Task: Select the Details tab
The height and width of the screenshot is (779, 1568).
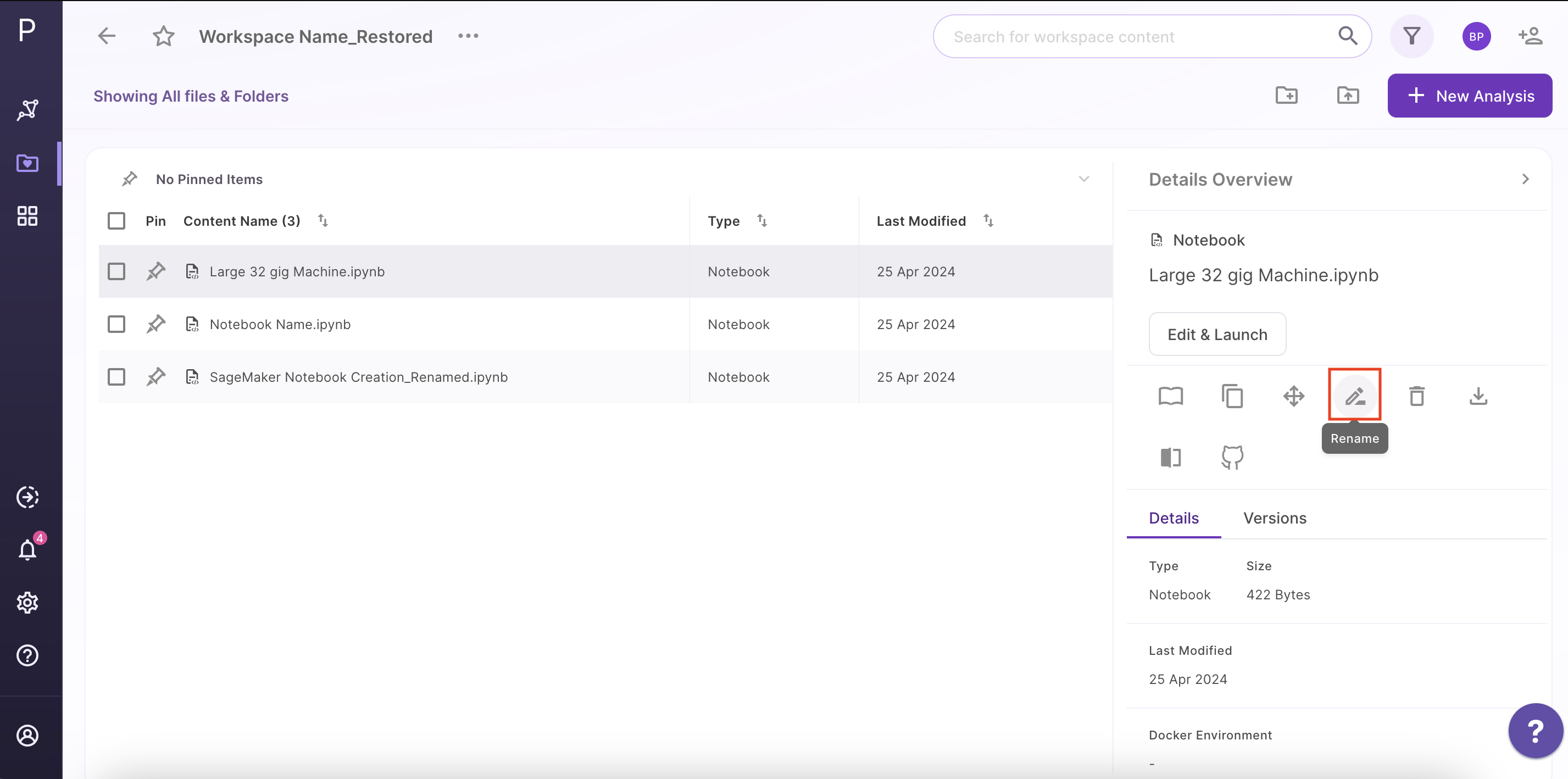Action: pos(1174,518)
